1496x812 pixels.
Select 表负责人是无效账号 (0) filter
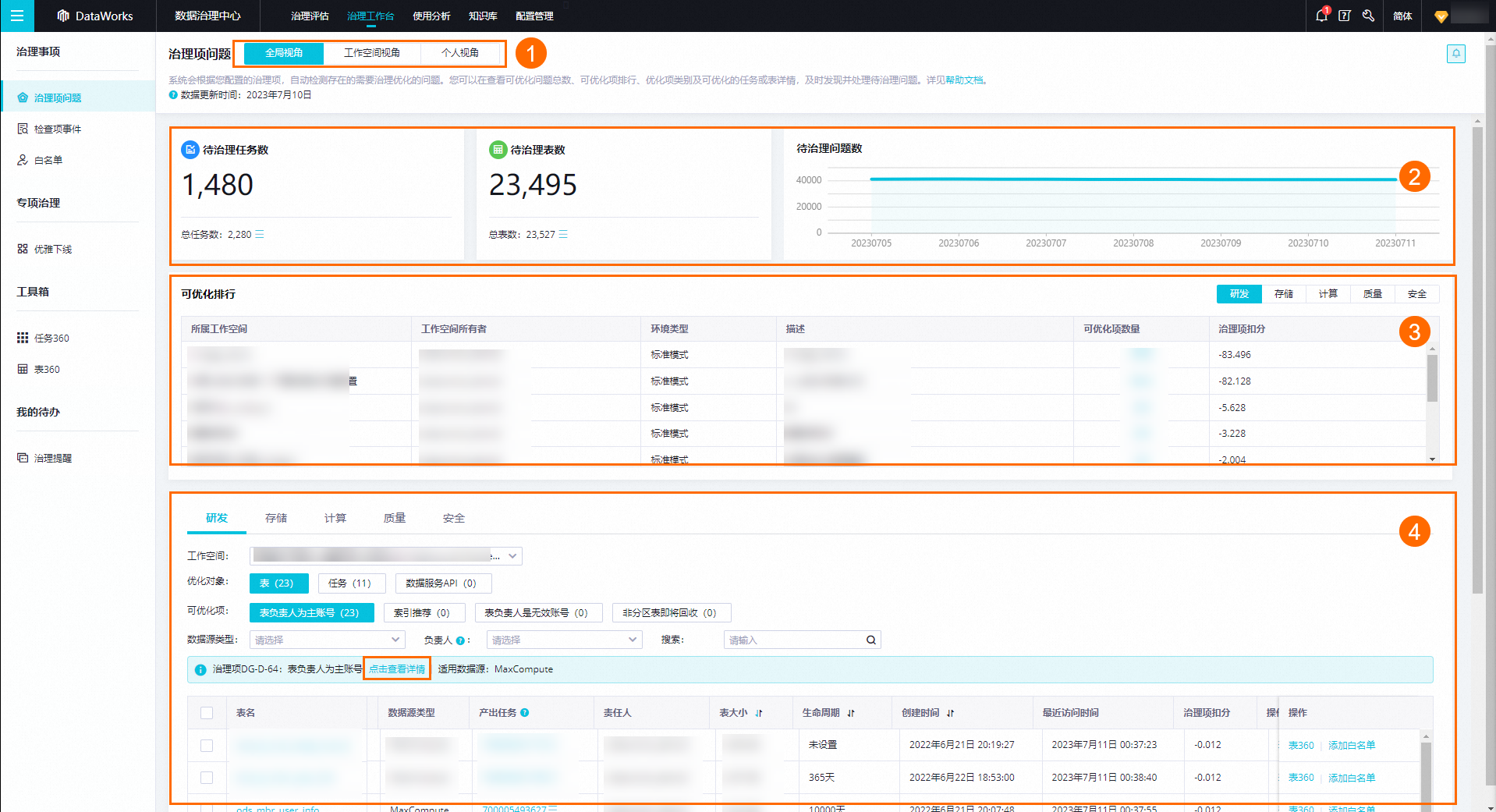(x=538, y=612)
